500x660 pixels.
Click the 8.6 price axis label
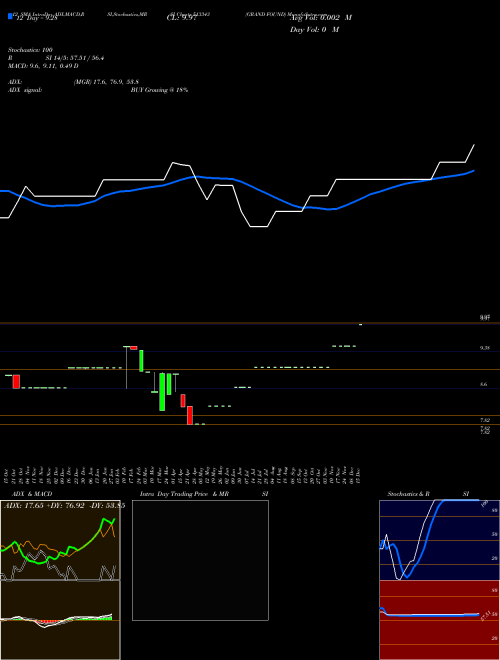[484, 384]
